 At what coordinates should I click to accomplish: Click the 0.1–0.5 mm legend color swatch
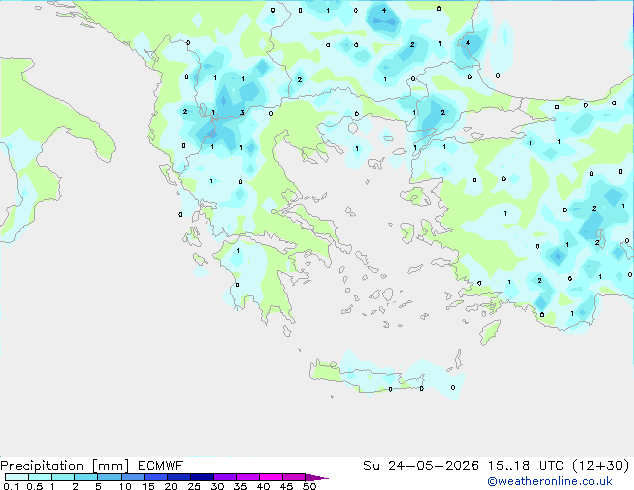tap(17, 477)
